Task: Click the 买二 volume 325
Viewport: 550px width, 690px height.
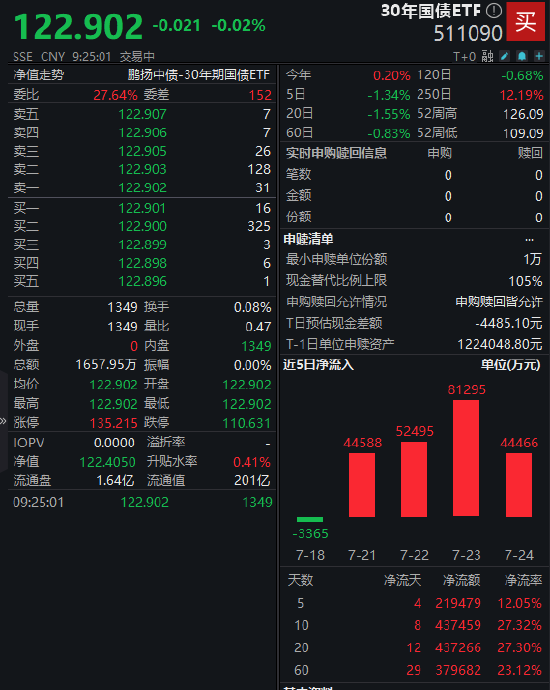Action: tap(259, 226)
